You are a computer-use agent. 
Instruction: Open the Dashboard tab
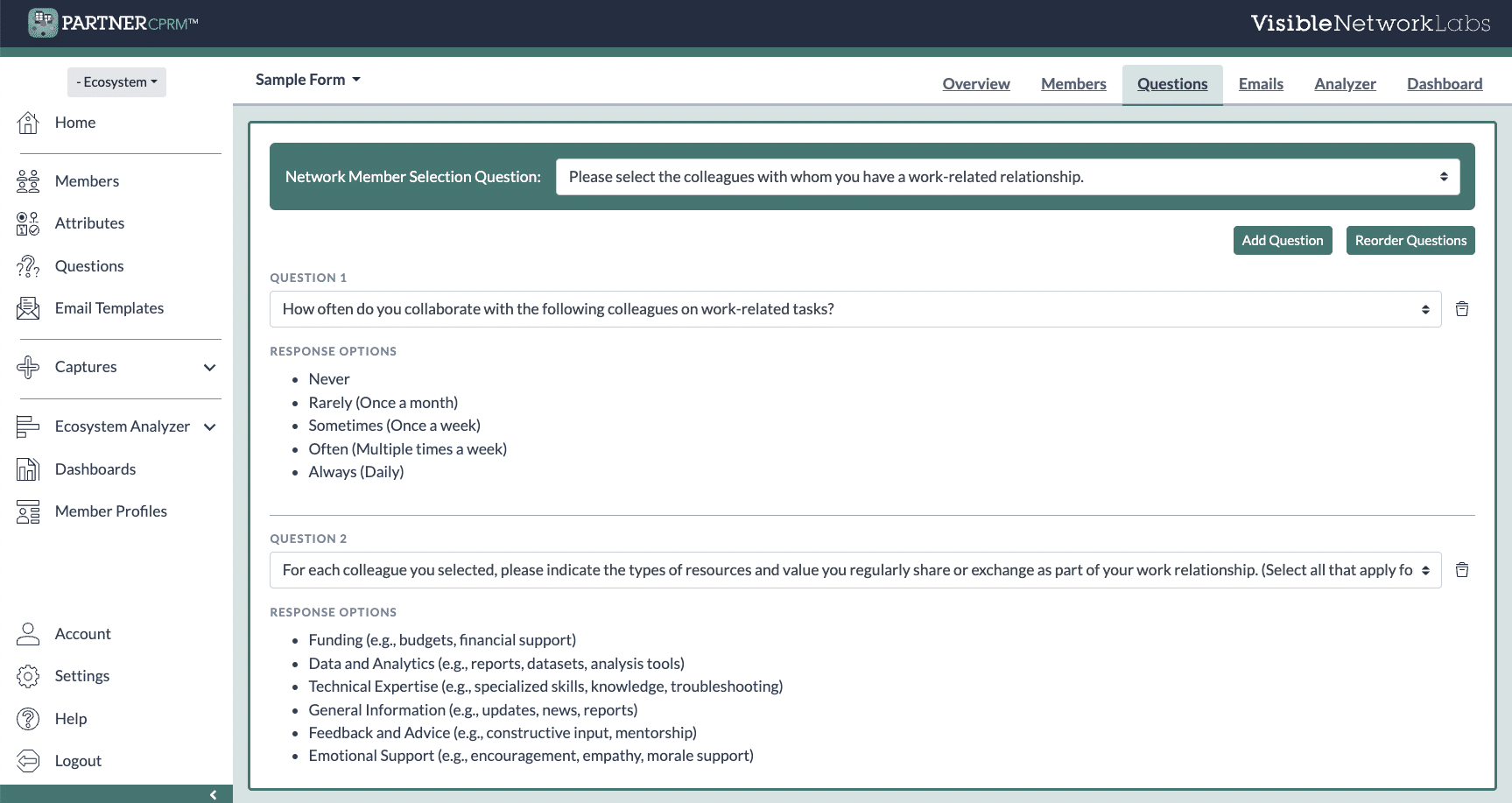(1445, 84)
